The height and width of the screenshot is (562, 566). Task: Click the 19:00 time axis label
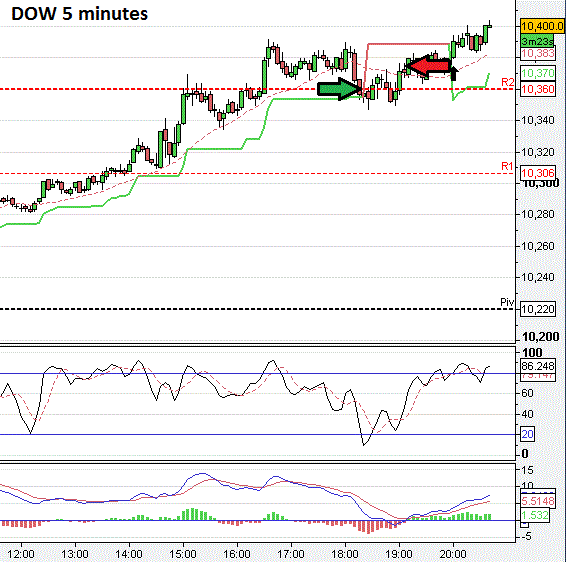[399, 554]
